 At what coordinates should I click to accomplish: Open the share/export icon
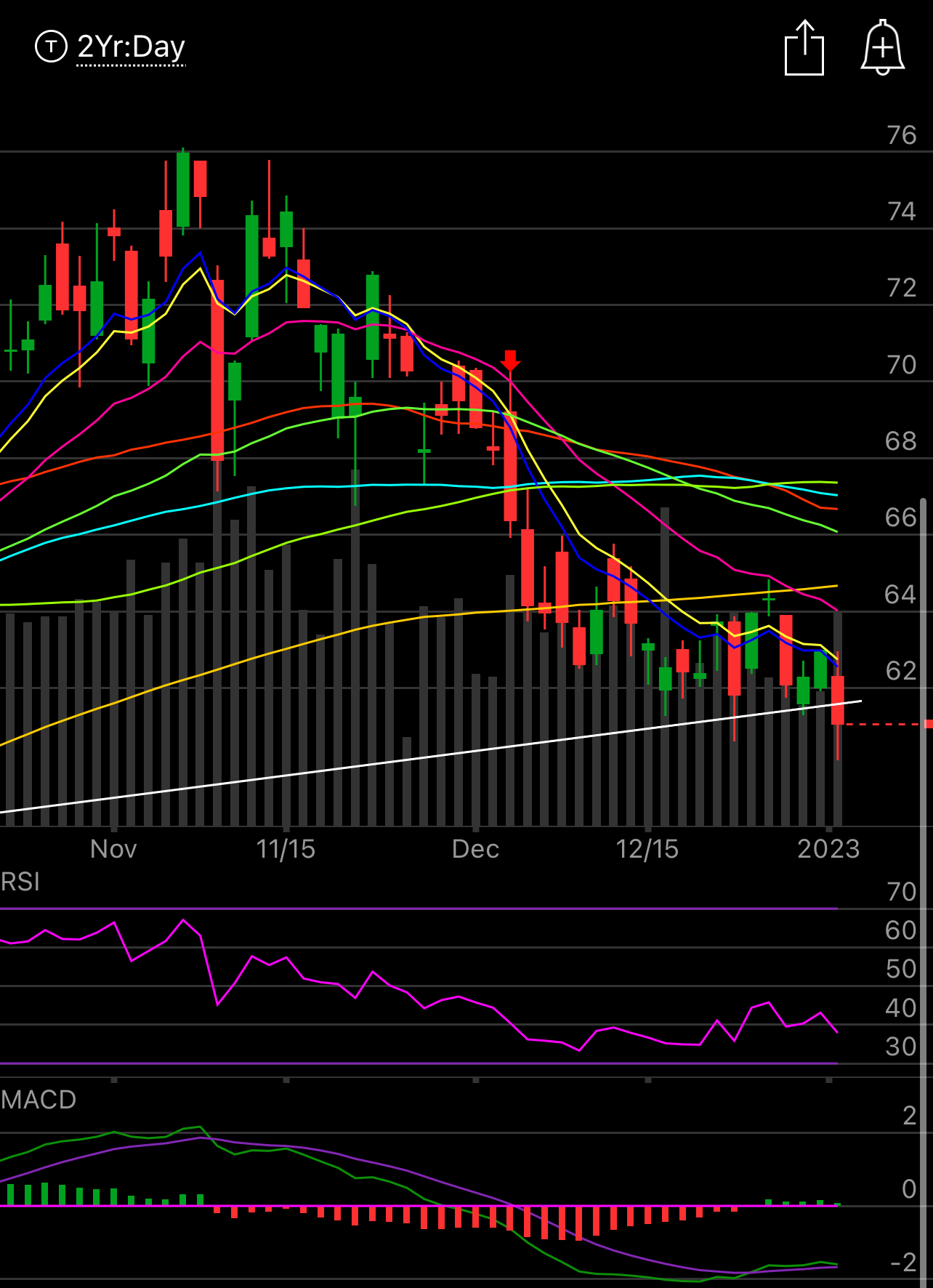[804, 47]
